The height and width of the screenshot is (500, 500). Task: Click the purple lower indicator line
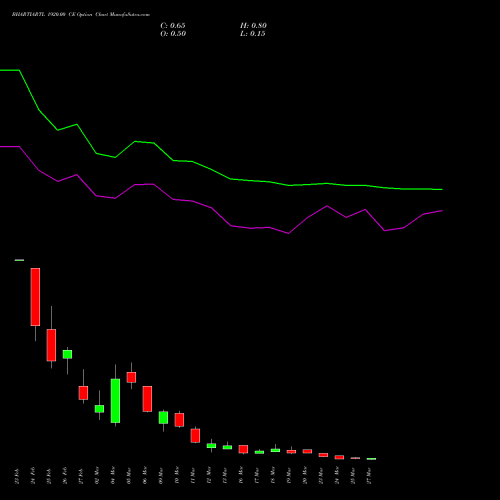230,225
